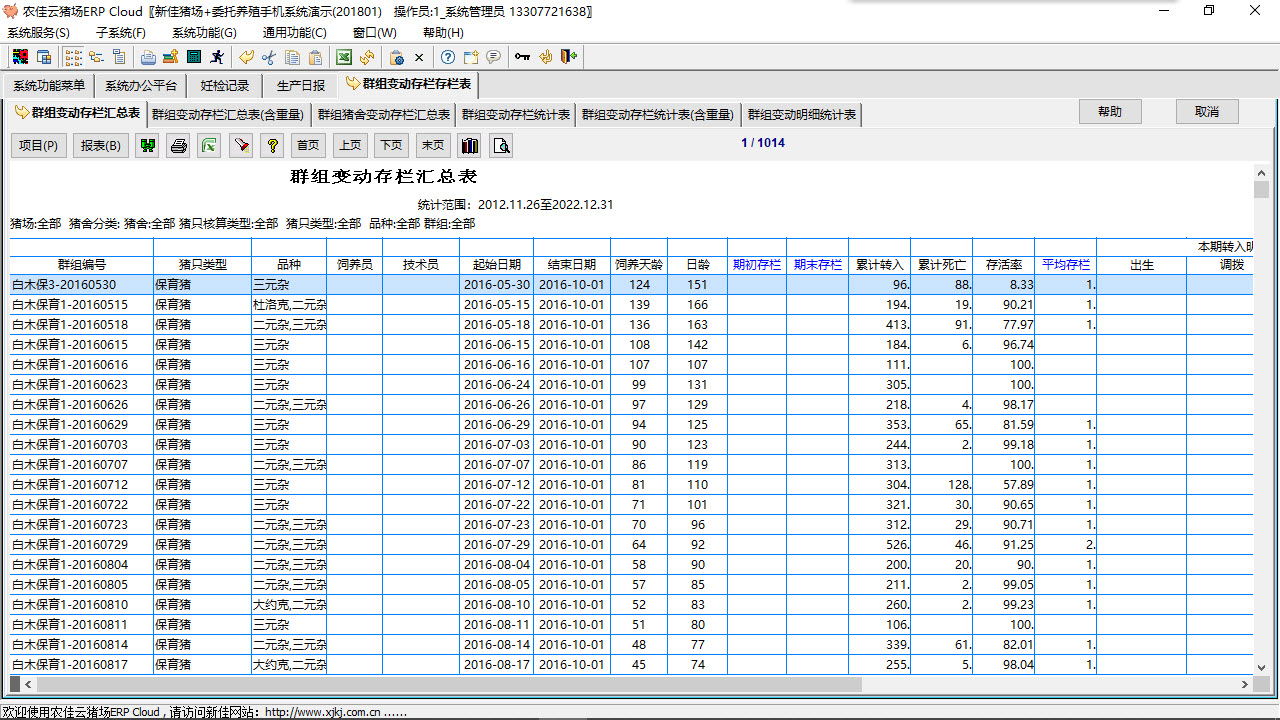Open the calculator icon in the top toolbar
Image resolution: width=1280 pixels, height=720 pixels.
click(x=194, y=57)
